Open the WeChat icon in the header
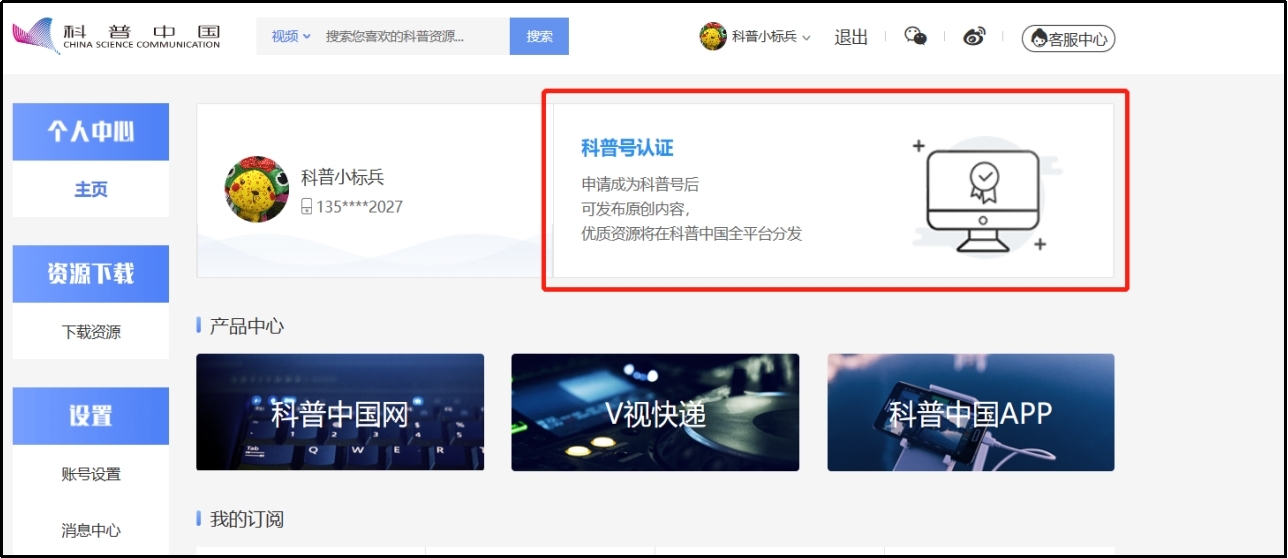 tap(915, 37)
